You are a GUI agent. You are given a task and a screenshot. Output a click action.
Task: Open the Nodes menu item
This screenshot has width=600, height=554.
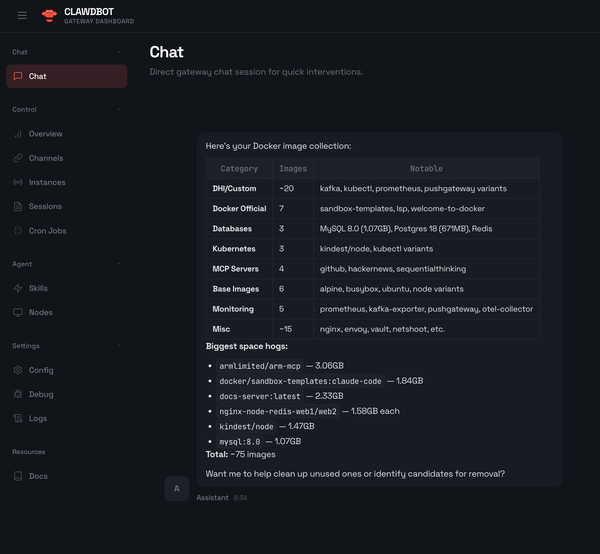(x=40, y=312)
